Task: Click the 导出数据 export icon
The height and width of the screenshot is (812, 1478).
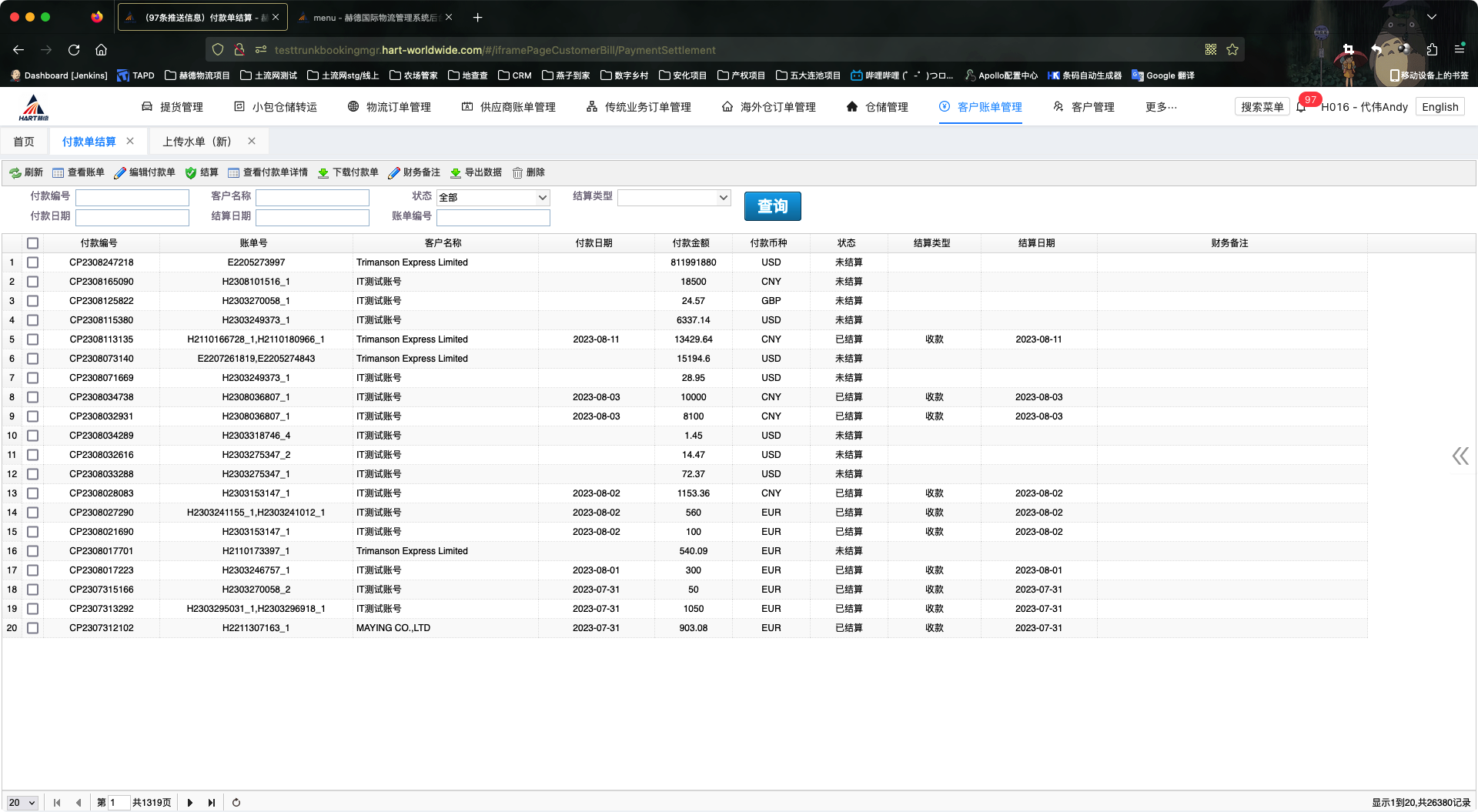Action: point(456,173)
